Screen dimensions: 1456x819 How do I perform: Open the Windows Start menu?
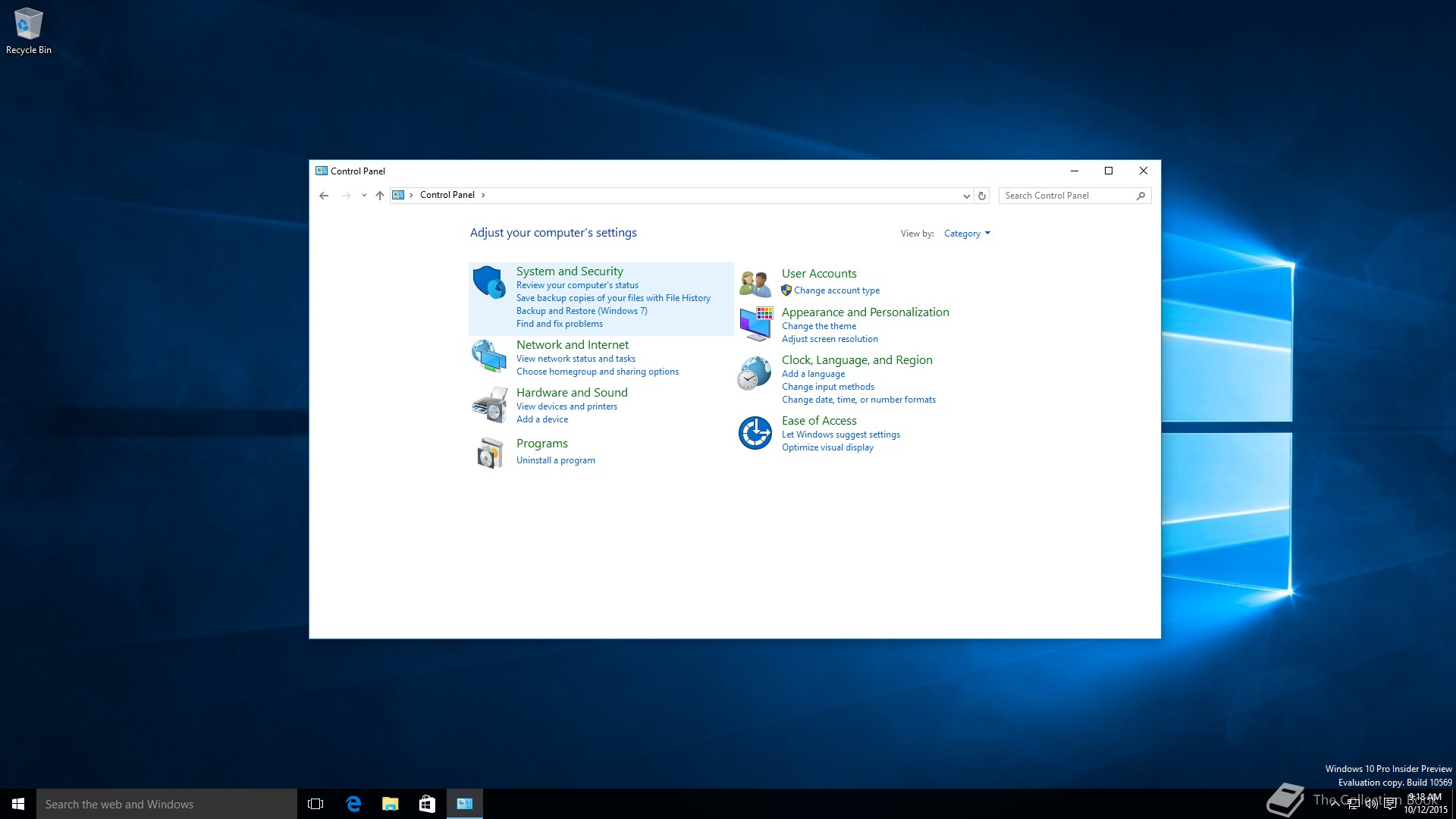(x=18, y=804)
